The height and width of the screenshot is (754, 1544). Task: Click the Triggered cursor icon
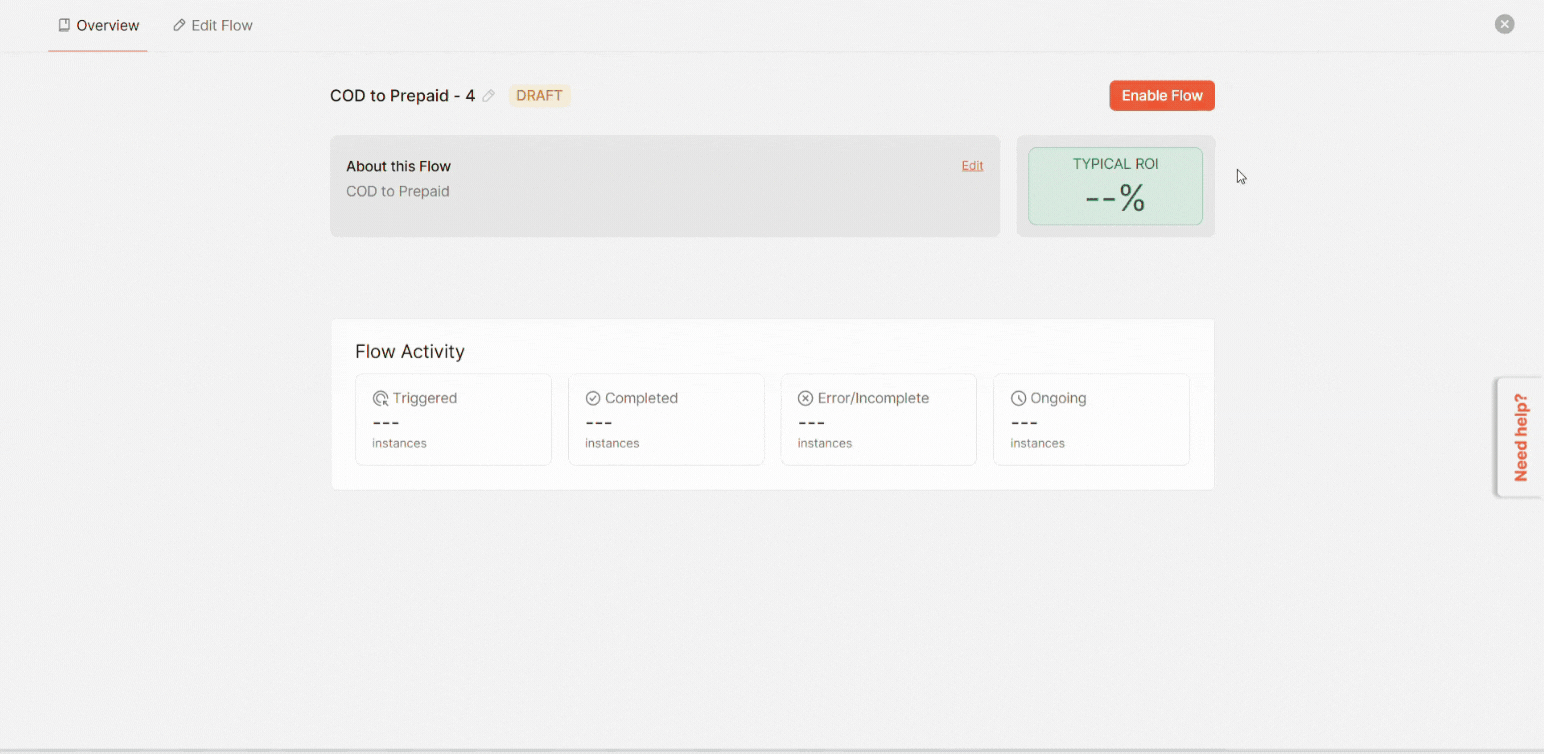coord(380,398)
